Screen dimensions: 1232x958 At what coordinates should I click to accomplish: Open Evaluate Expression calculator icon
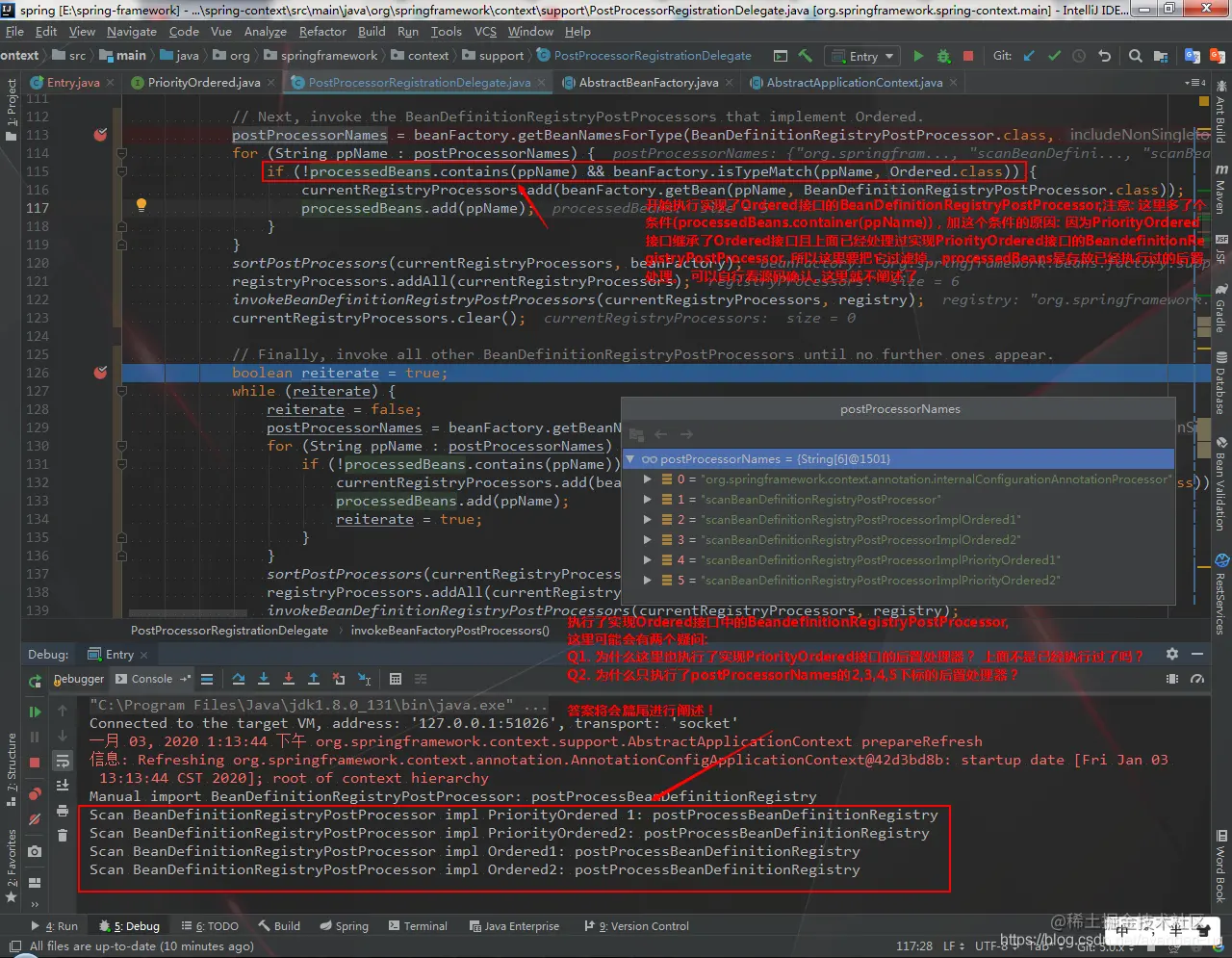395,679
